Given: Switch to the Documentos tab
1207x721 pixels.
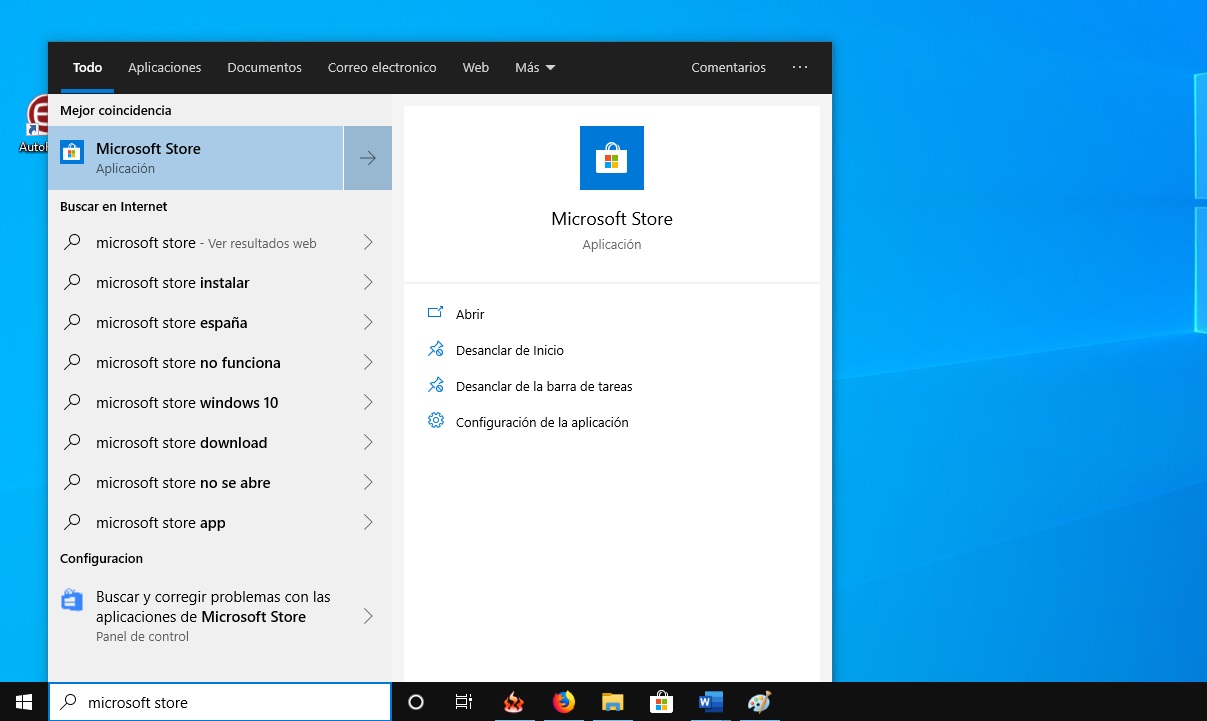Looking at the screenshot, I should 264,68.
